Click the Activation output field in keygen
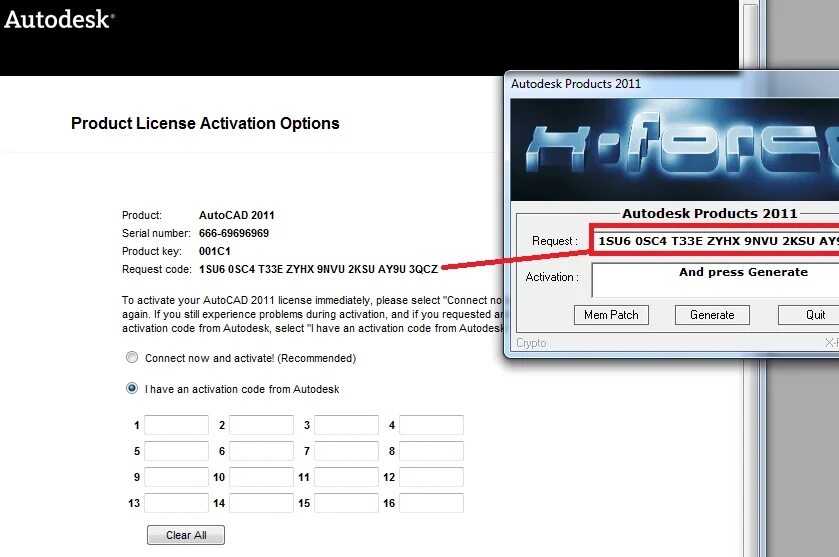 click(716, 280)
